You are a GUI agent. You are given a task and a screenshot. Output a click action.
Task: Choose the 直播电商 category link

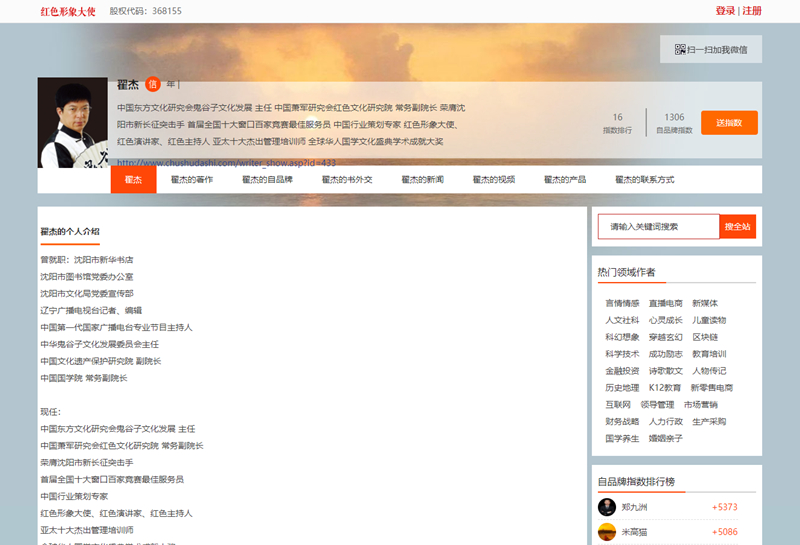665,303
